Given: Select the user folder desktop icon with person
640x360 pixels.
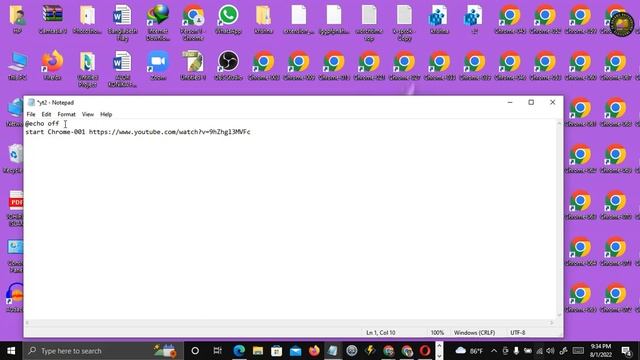Looking at the screenshot, I should click(18, 18).
